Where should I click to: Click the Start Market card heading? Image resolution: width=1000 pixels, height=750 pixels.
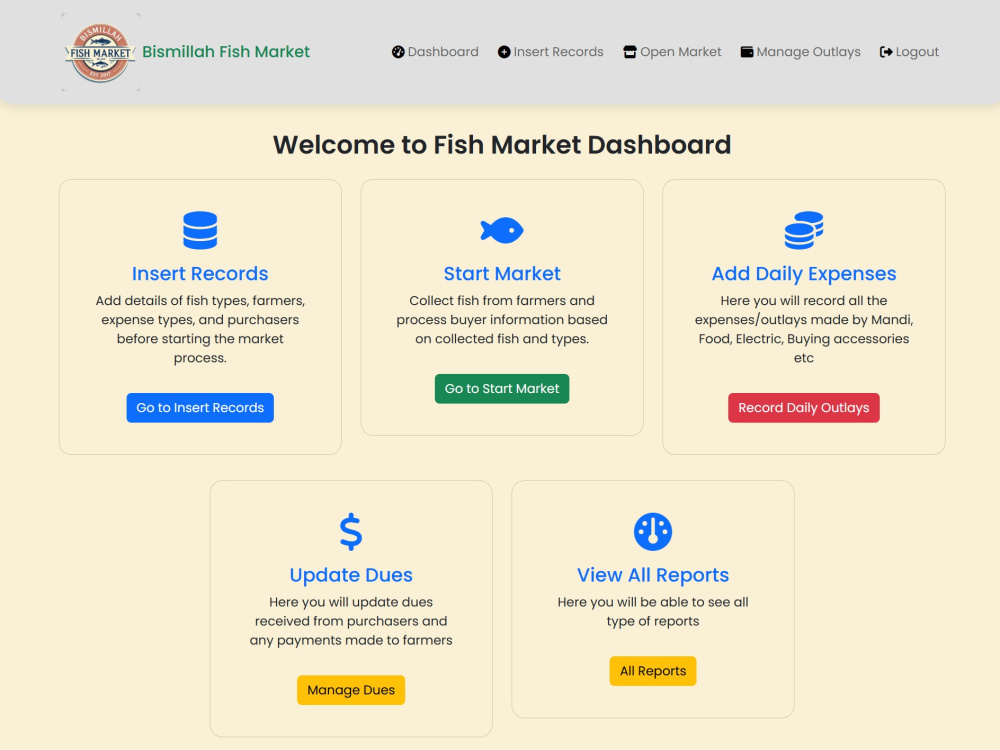coord(502,274)
